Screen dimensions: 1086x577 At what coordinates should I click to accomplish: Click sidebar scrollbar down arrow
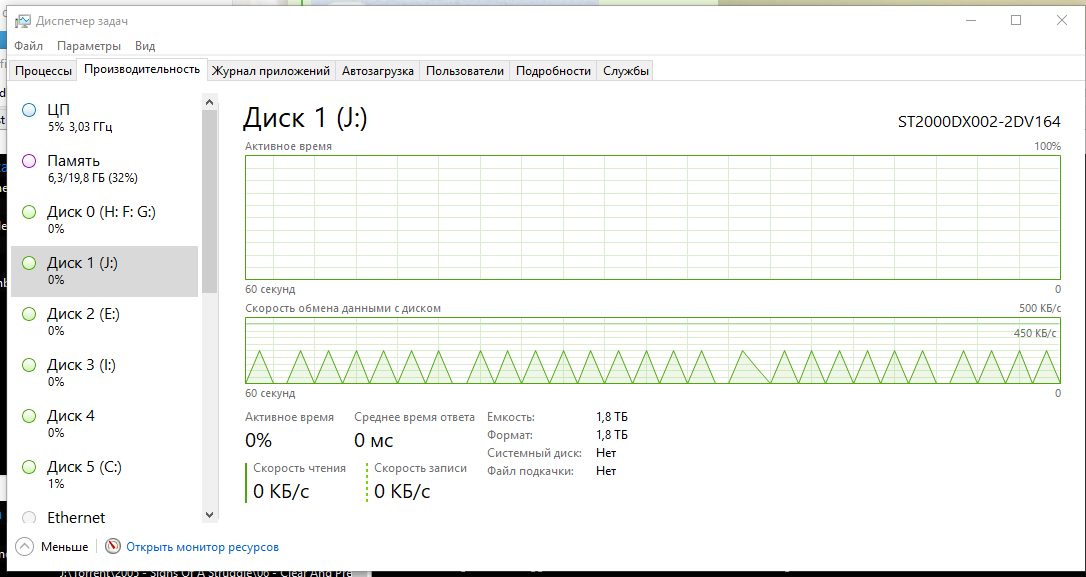(210, 515)
